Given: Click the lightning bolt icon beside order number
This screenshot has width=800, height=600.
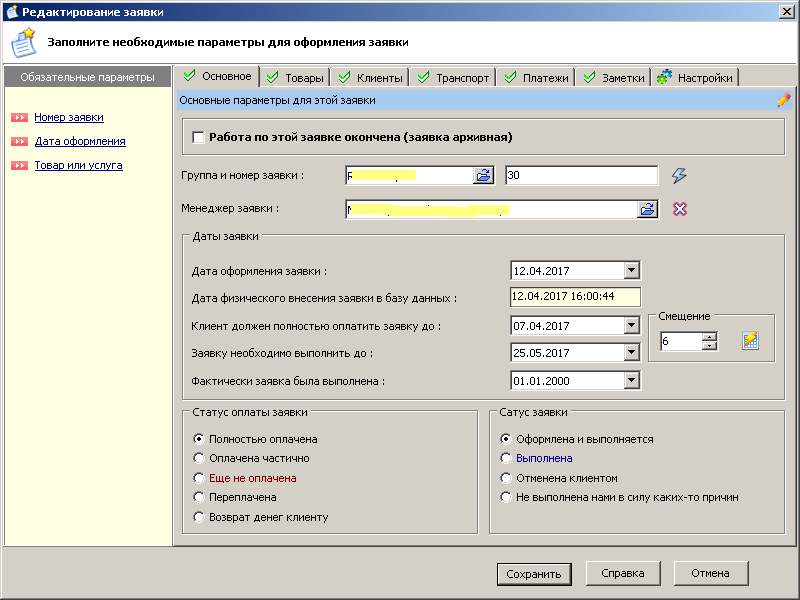Looking at the screenshot, I should coord(679,176).
